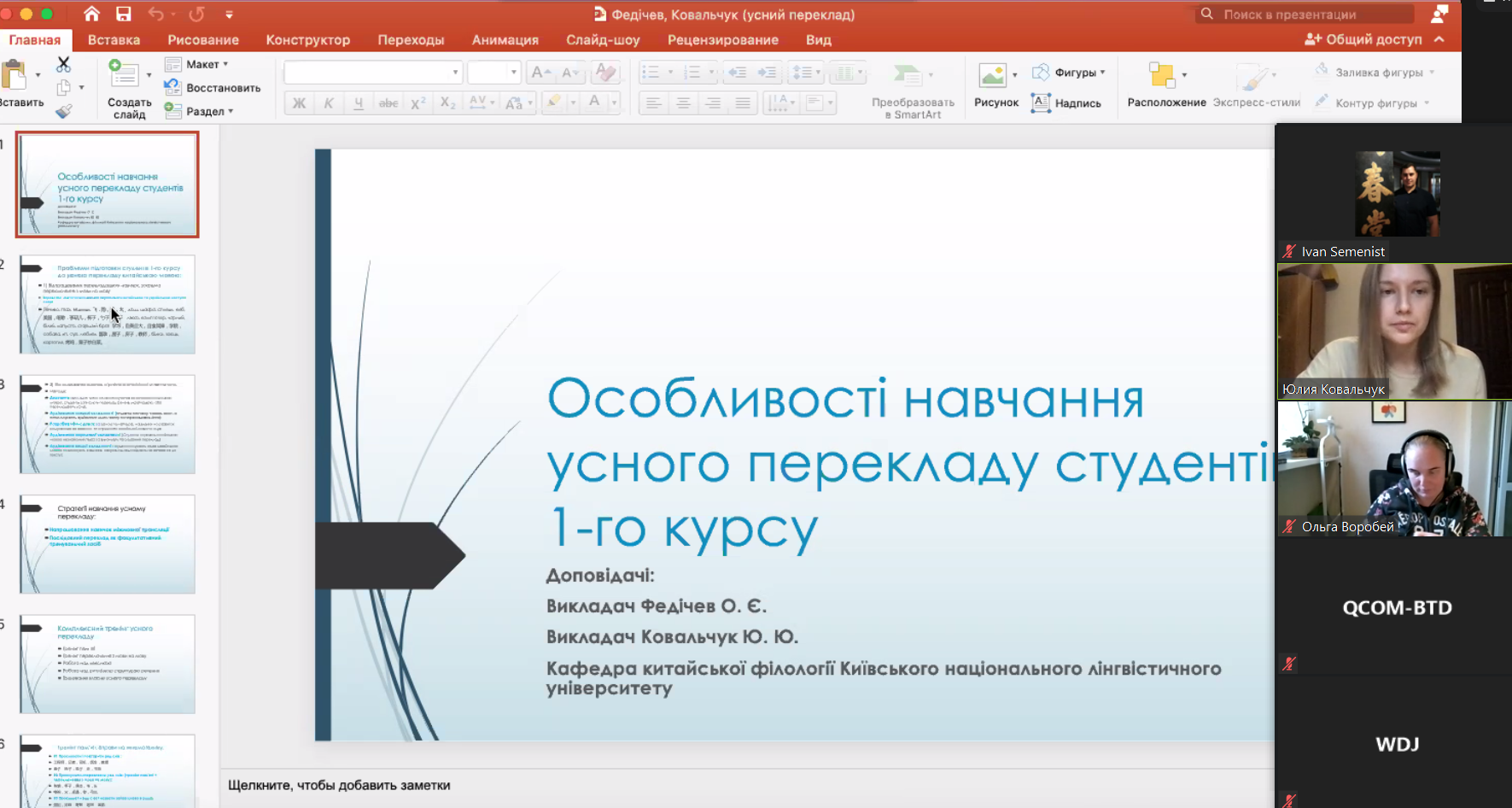Click the search presentation field

click(1305, 14)
